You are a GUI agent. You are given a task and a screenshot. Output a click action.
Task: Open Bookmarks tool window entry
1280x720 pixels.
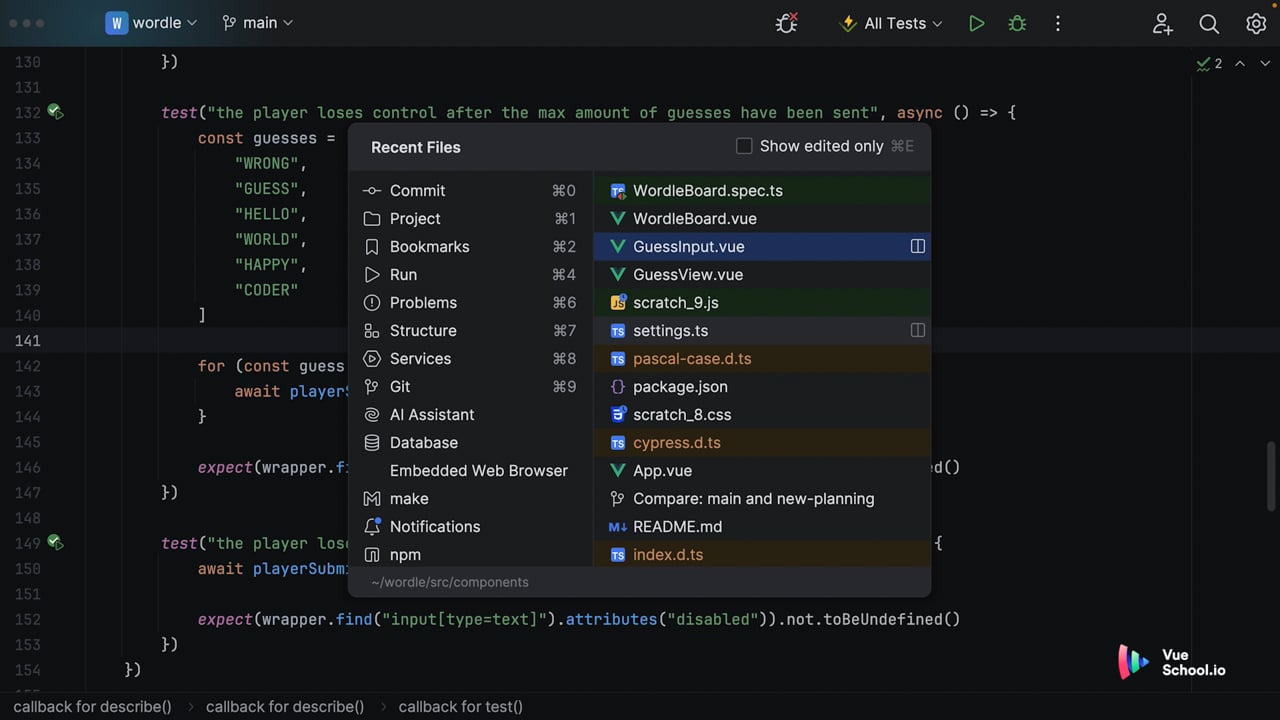[470, 246]
